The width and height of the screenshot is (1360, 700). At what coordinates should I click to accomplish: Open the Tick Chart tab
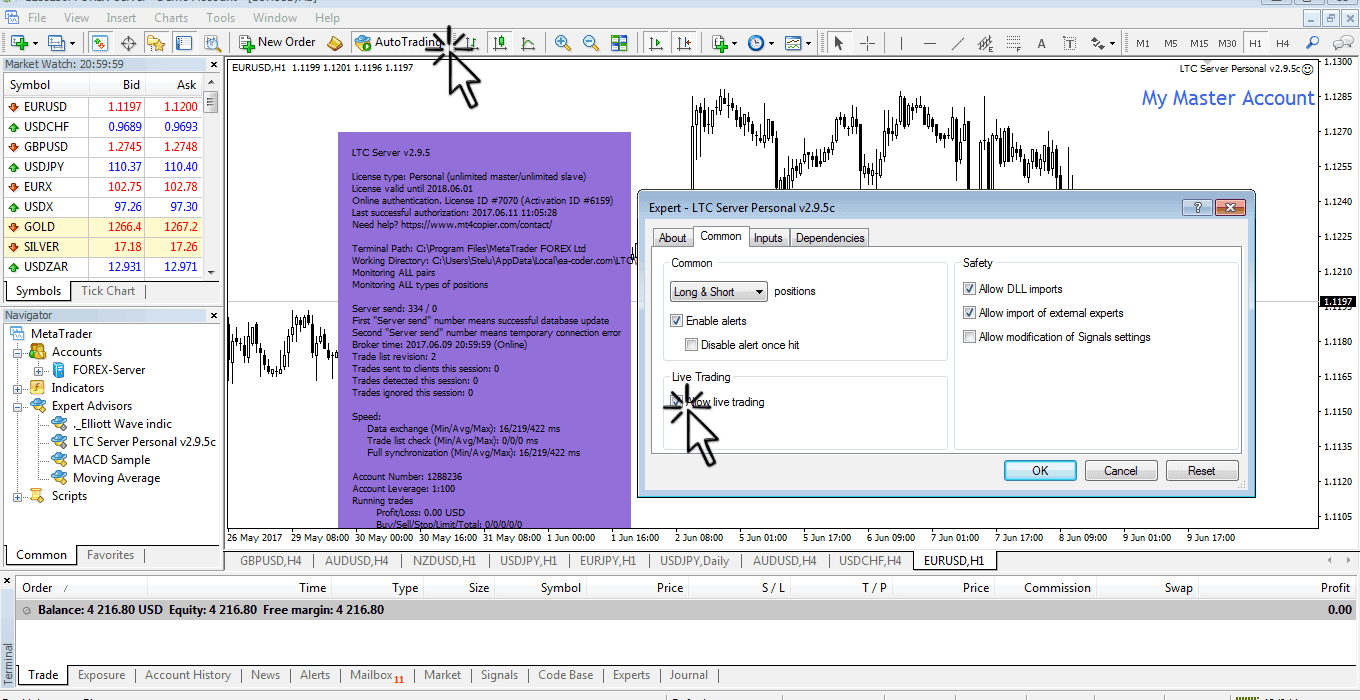[x=108, y=291]
